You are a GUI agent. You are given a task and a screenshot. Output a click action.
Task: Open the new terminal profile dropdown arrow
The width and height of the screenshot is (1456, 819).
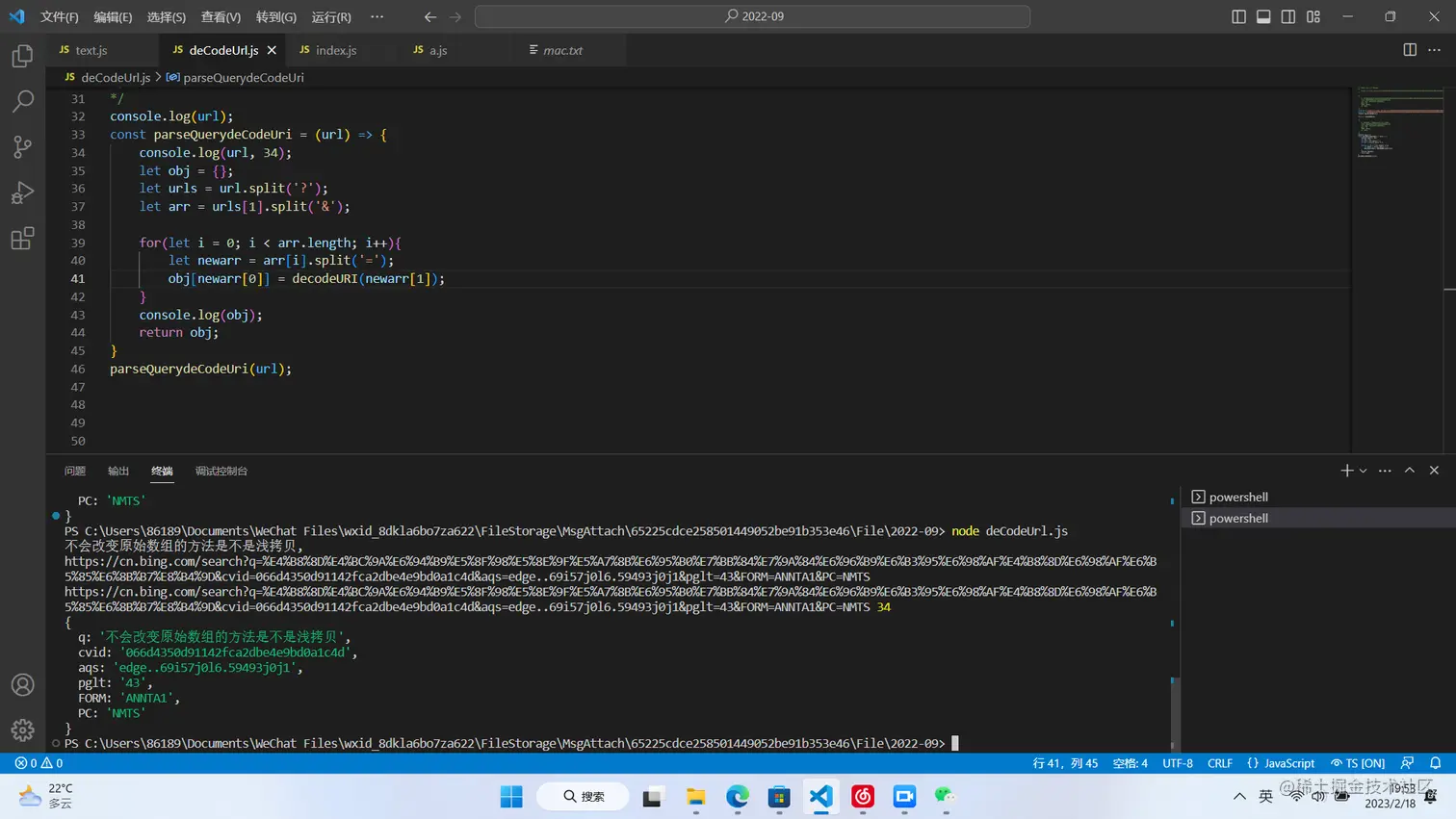1363,471
